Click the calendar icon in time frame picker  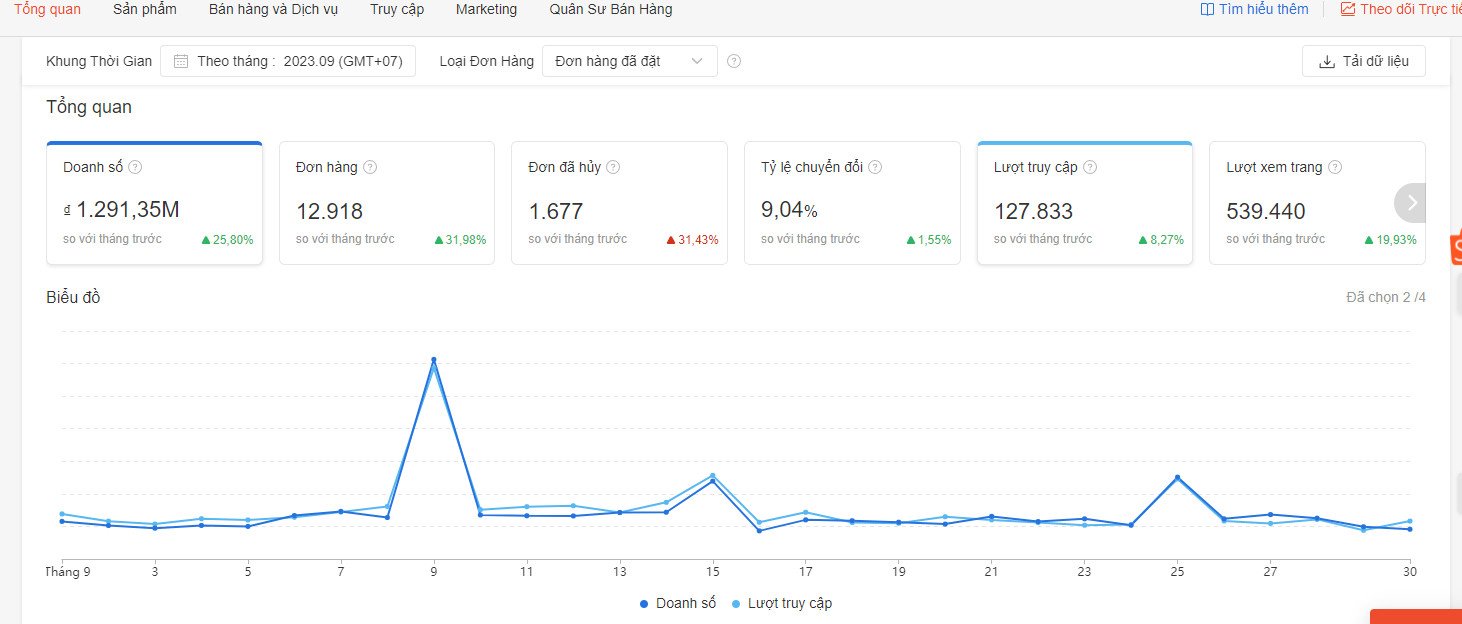coord(181,61)
